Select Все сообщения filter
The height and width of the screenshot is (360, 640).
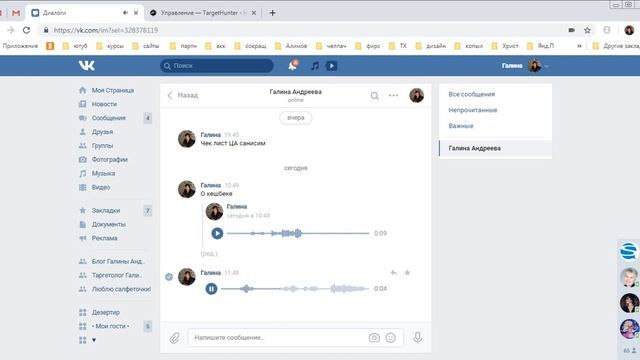click(x=471, y=94)
